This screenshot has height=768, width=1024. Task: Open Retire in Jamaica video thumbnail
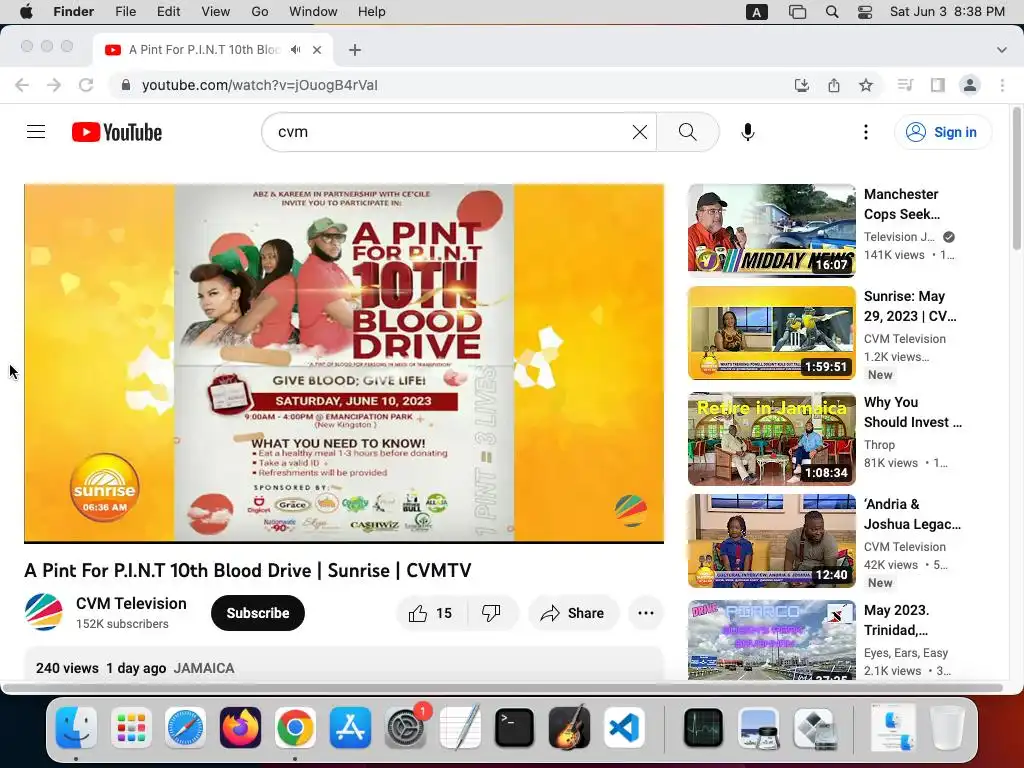[x=772, y=439]
